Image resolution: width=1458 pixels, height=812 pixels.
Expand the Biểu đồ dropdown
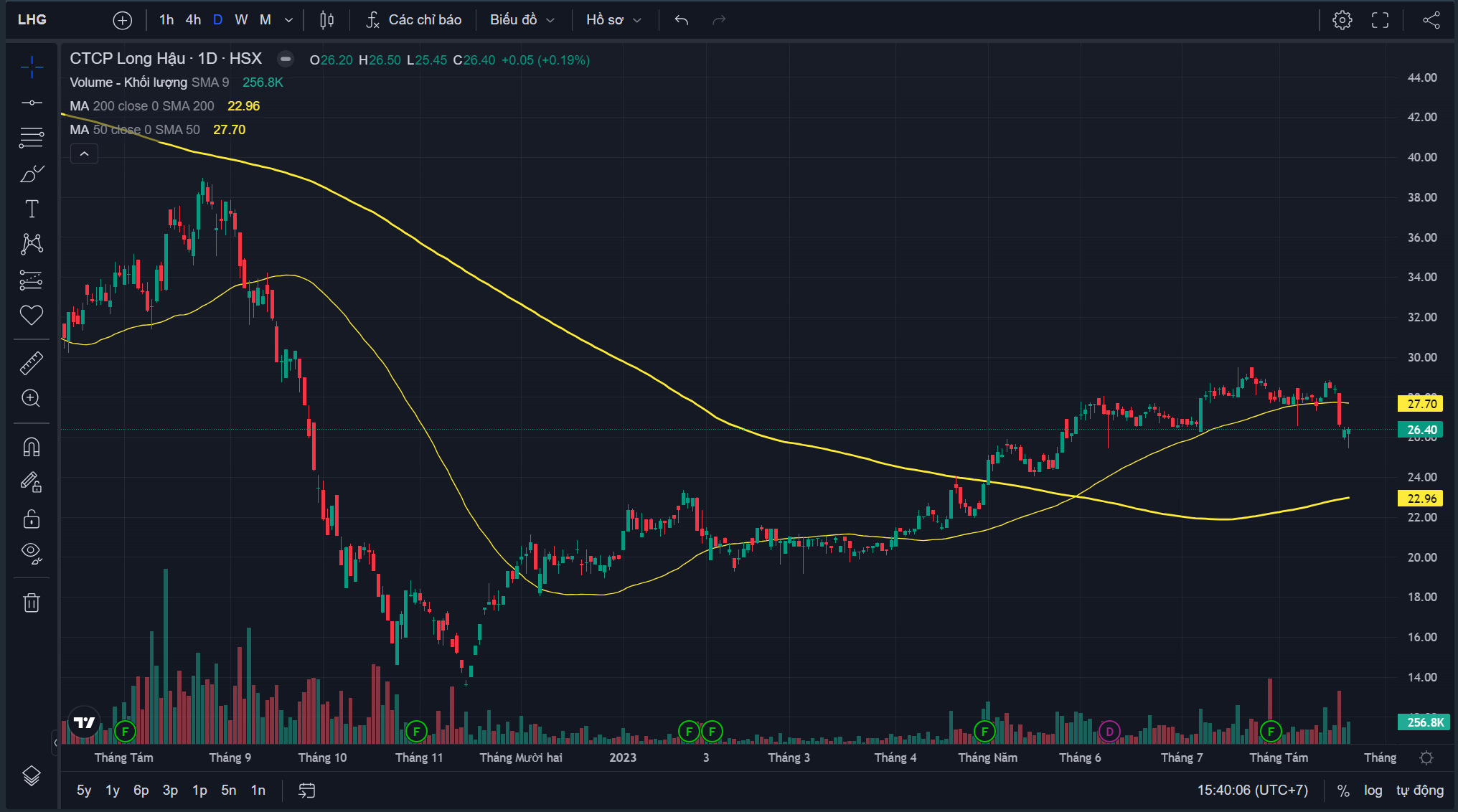pyautogui.click(x=522, y=20)
